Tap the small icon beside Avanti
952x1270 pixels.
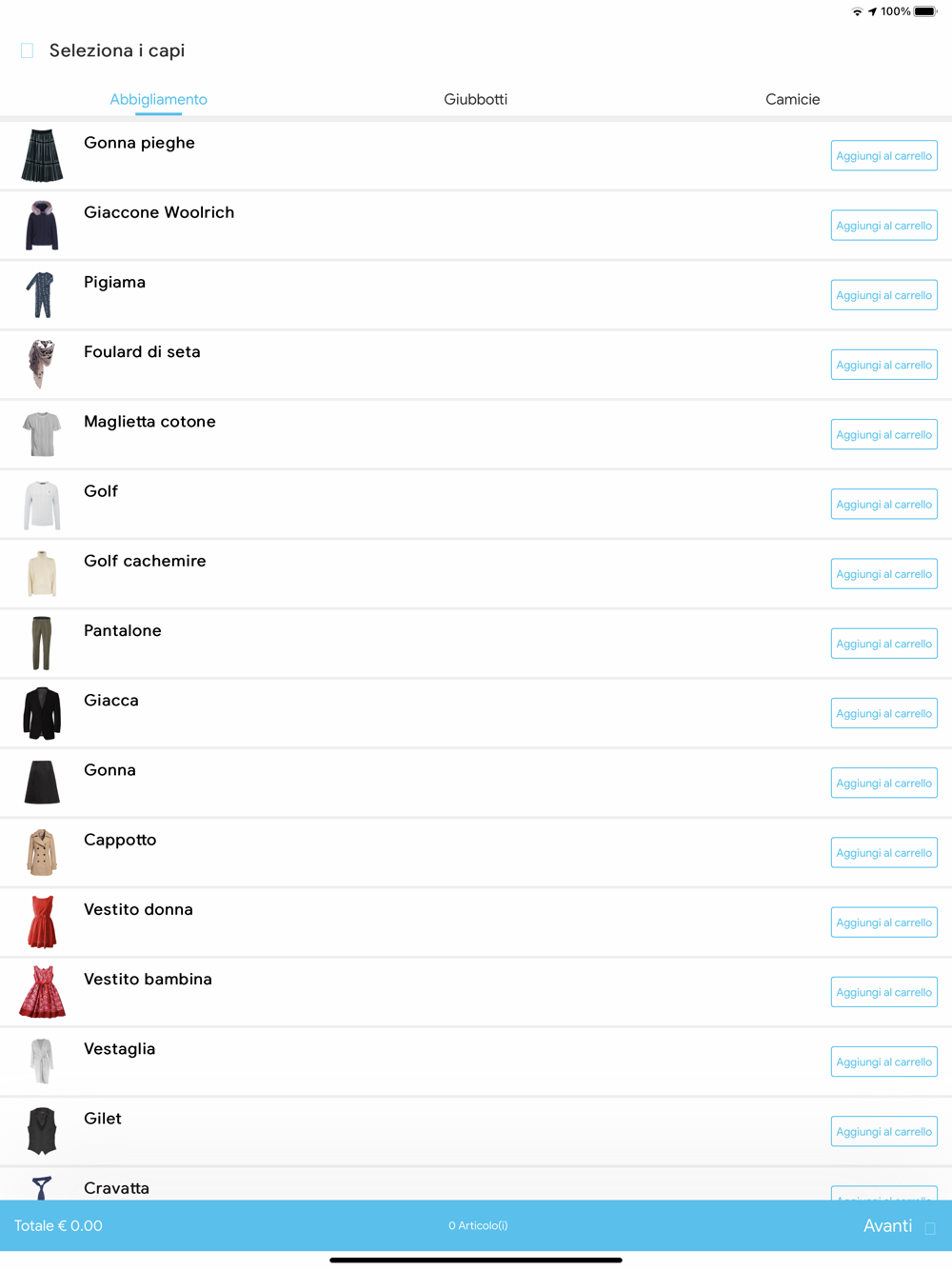930,1228
